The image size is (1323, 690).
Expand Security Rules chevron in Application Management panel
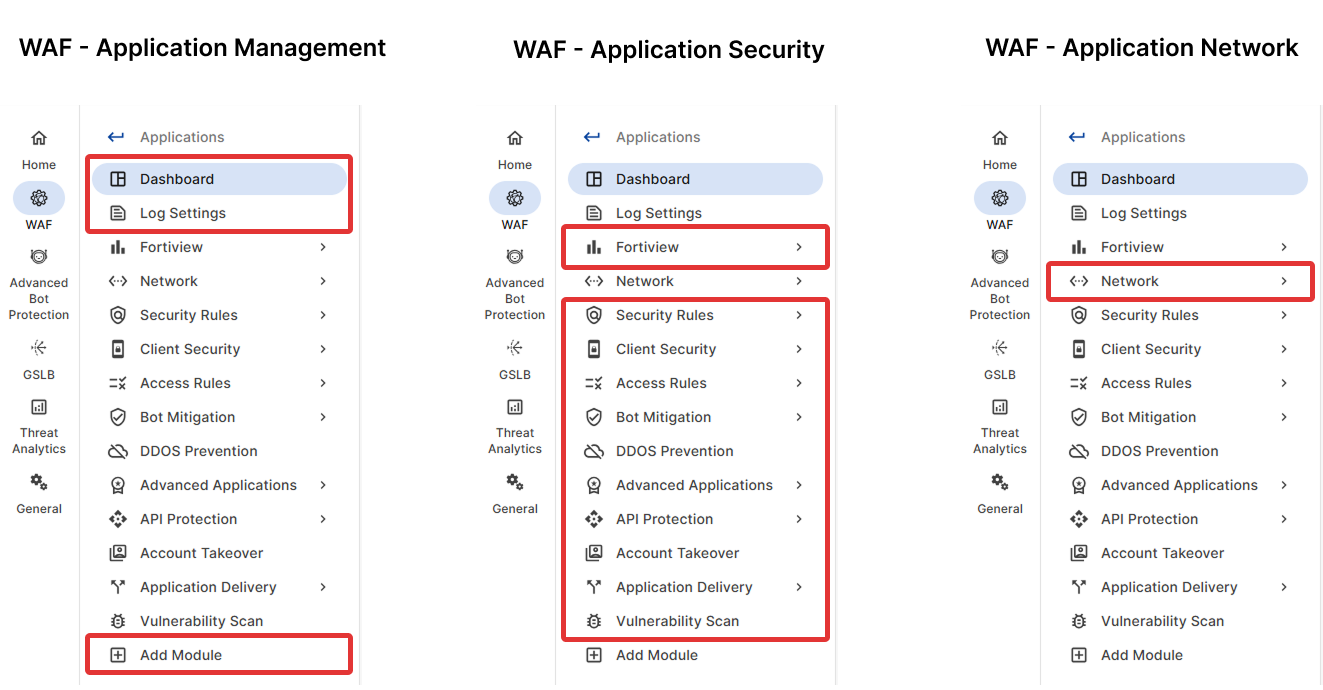click(x=323, y=315)
